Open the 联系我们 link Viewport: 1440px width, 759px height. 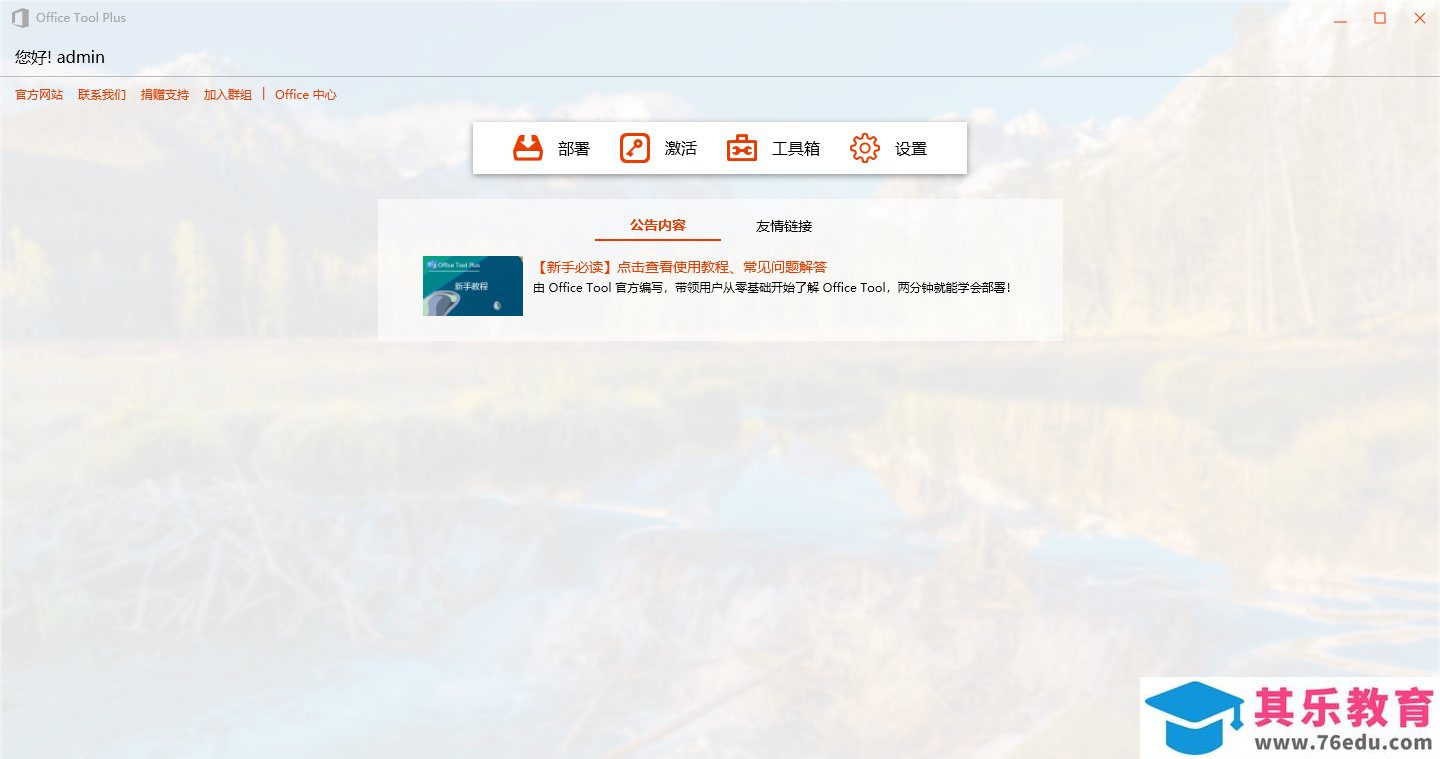pos(102,95)
